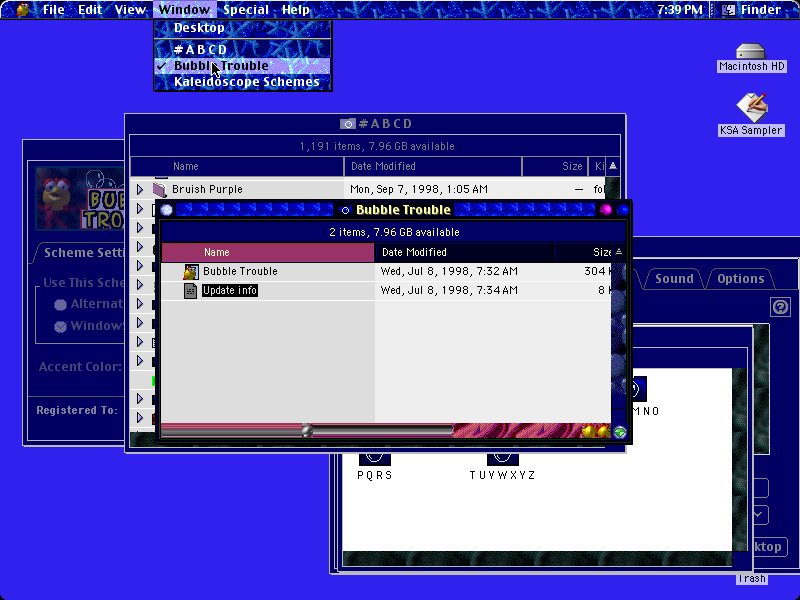Sort by Date Modified in the Bubble Trouble window
This screenshot has width=800, height=600.
coord(464,252)
